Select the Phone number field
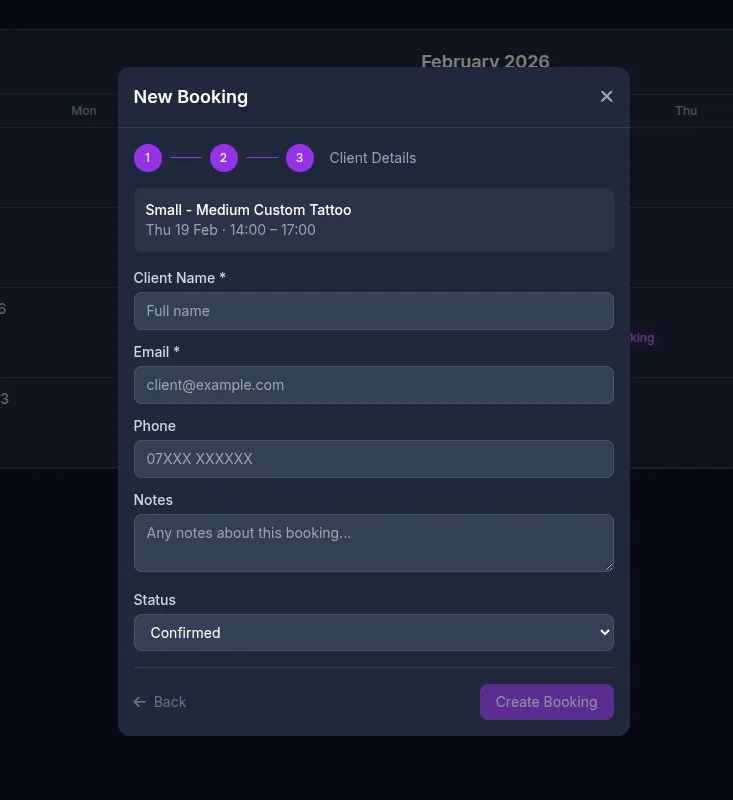This screenshot has width=733, height=800. tap(373, 459)
